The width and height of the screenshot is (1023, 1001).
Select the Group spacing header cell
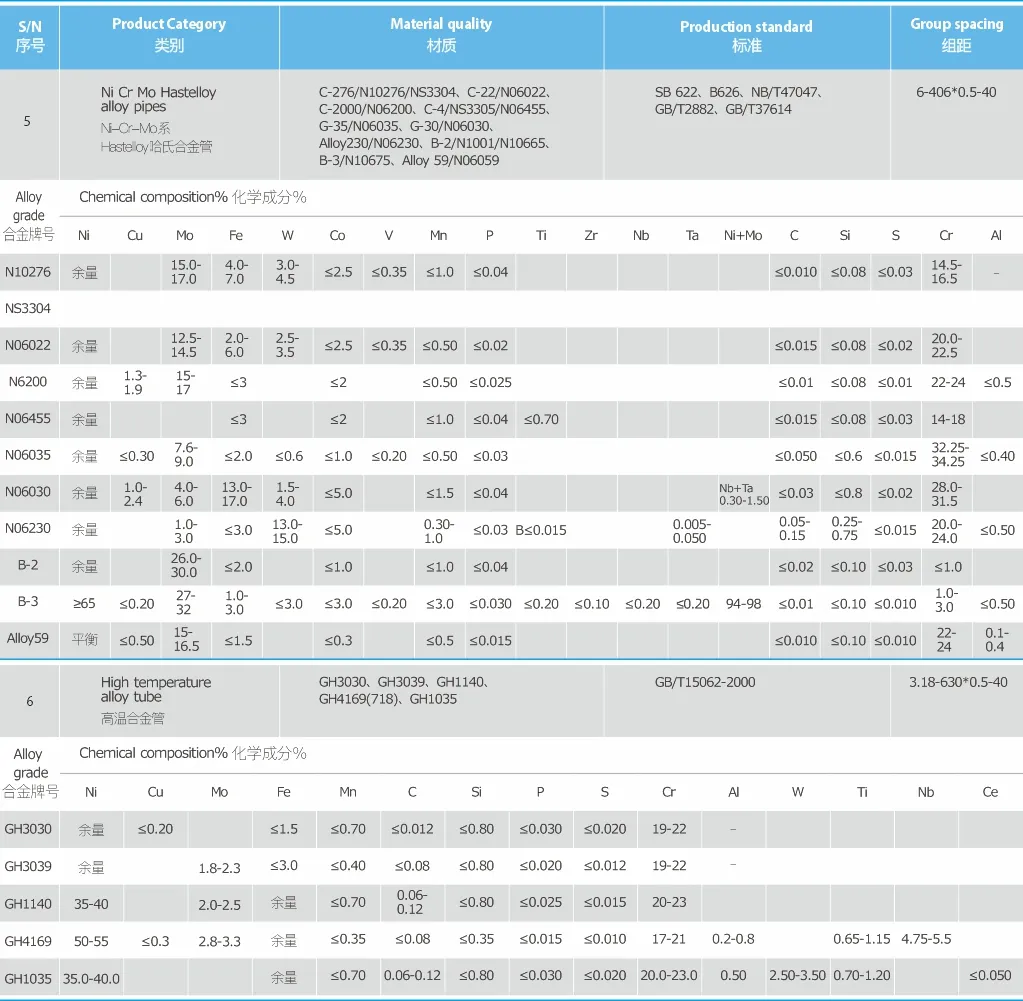click(x=956, y=35)
